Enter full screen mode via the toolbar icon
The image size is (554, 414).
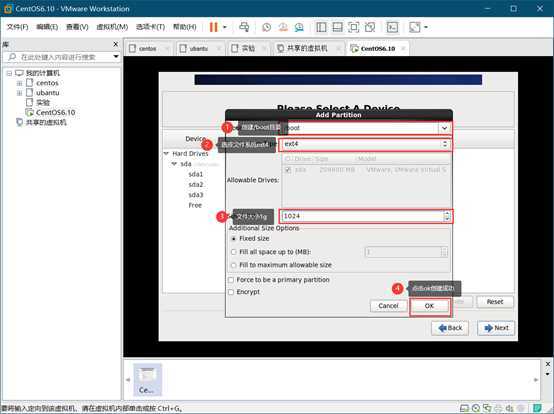point(354,27)
